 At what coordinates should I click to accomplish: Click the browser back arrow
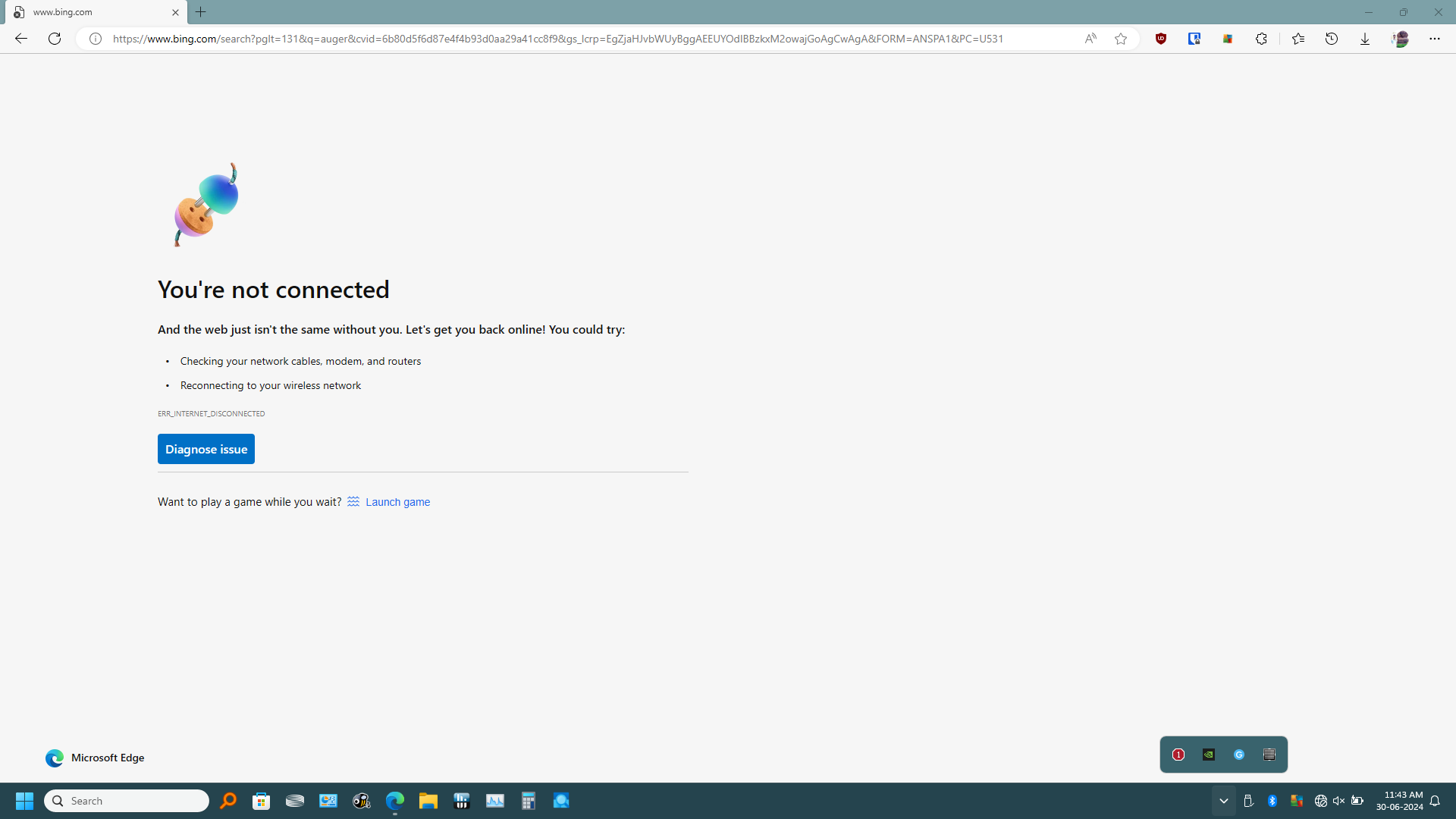point(21,39)
